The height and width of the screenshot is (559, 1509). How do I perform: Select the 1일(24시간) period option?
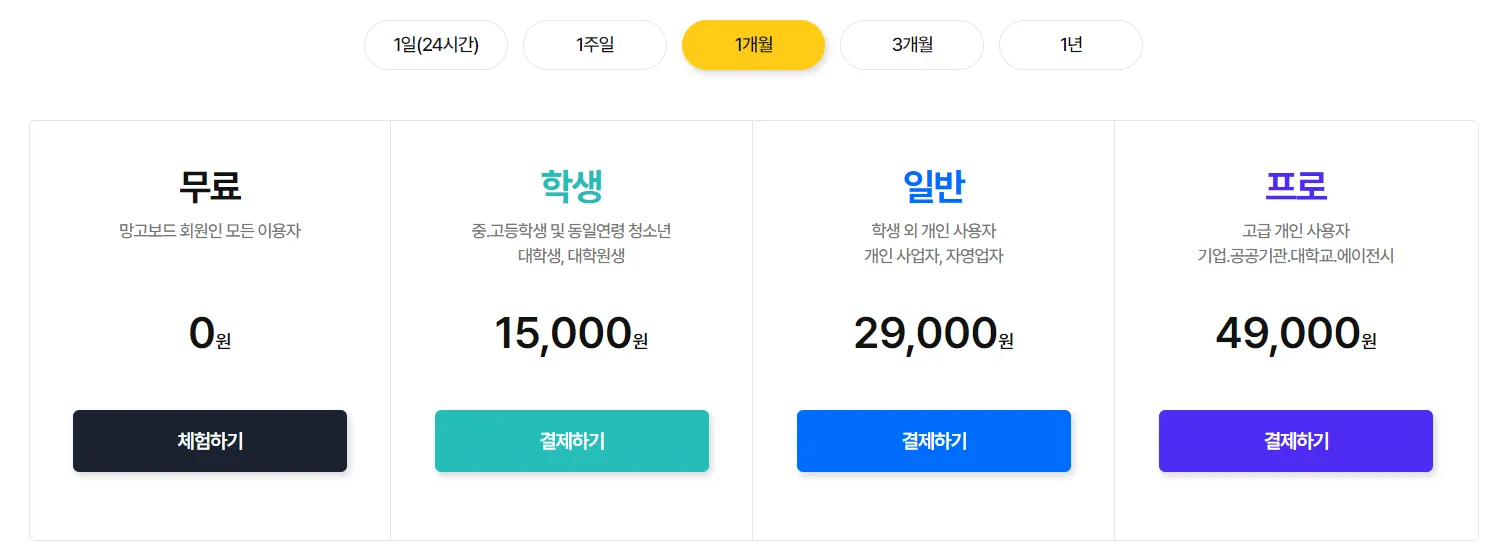[436, 45]
